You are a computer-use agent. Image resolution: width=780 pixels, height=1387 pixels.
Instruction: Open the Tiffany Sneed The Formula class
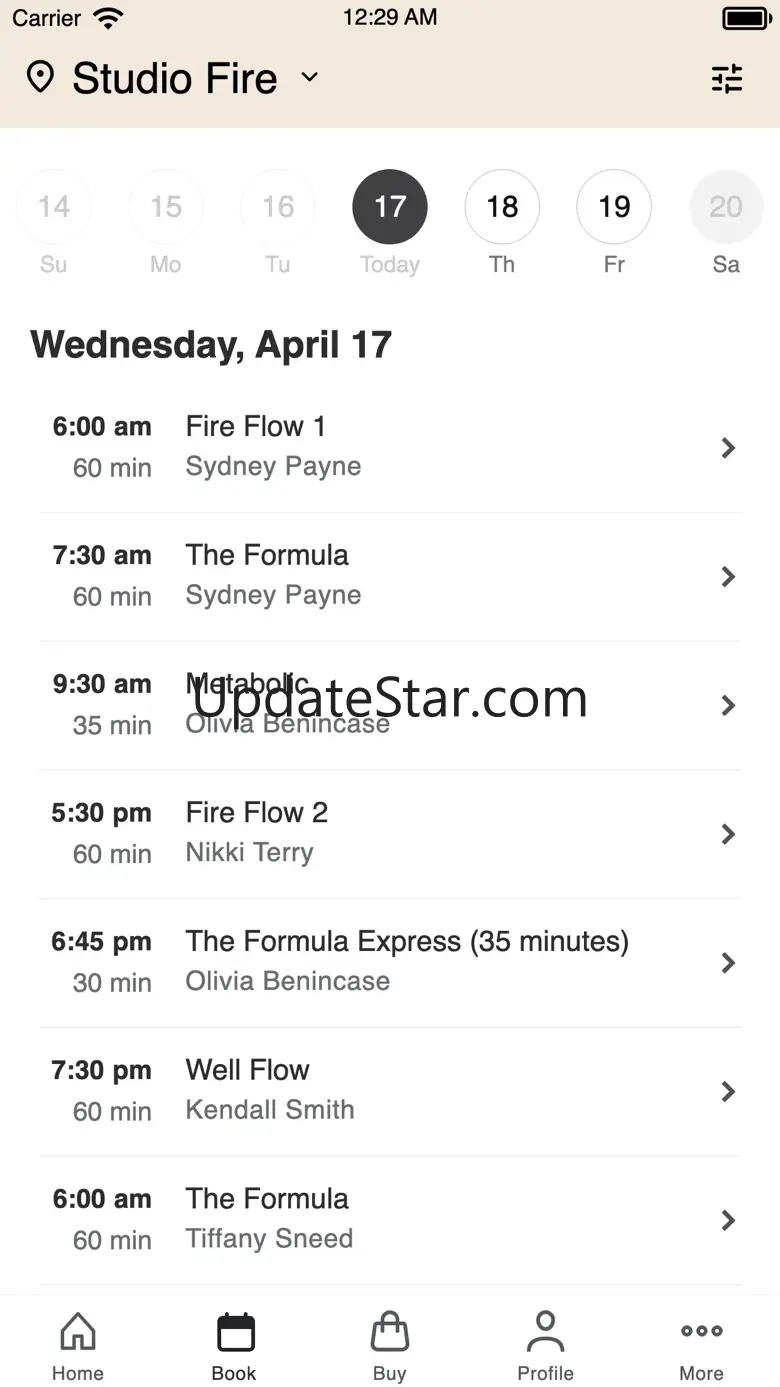tap(390, 1220)
